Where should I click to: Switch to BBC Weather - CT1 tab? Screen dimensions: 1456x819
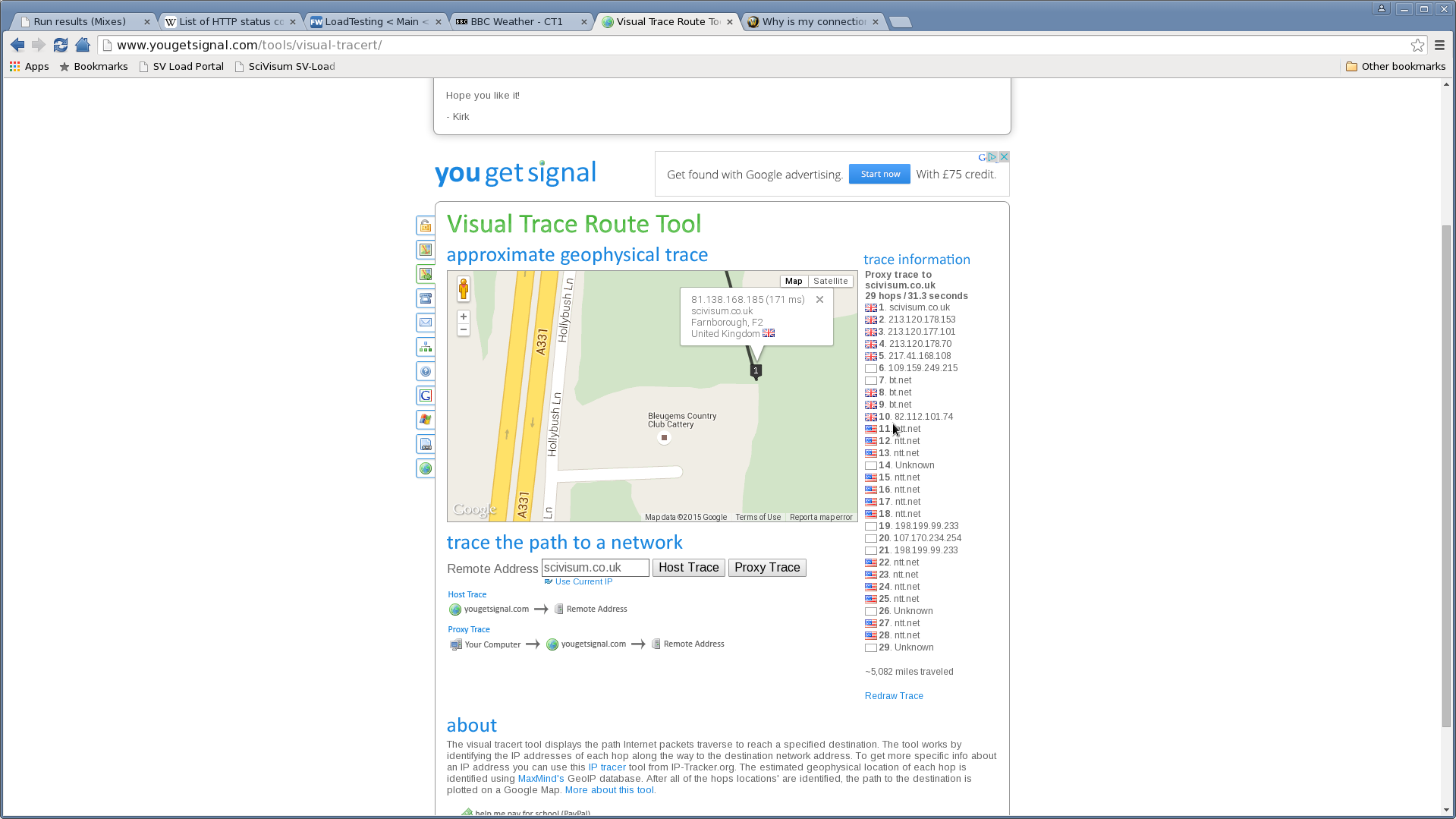[517, 21]
